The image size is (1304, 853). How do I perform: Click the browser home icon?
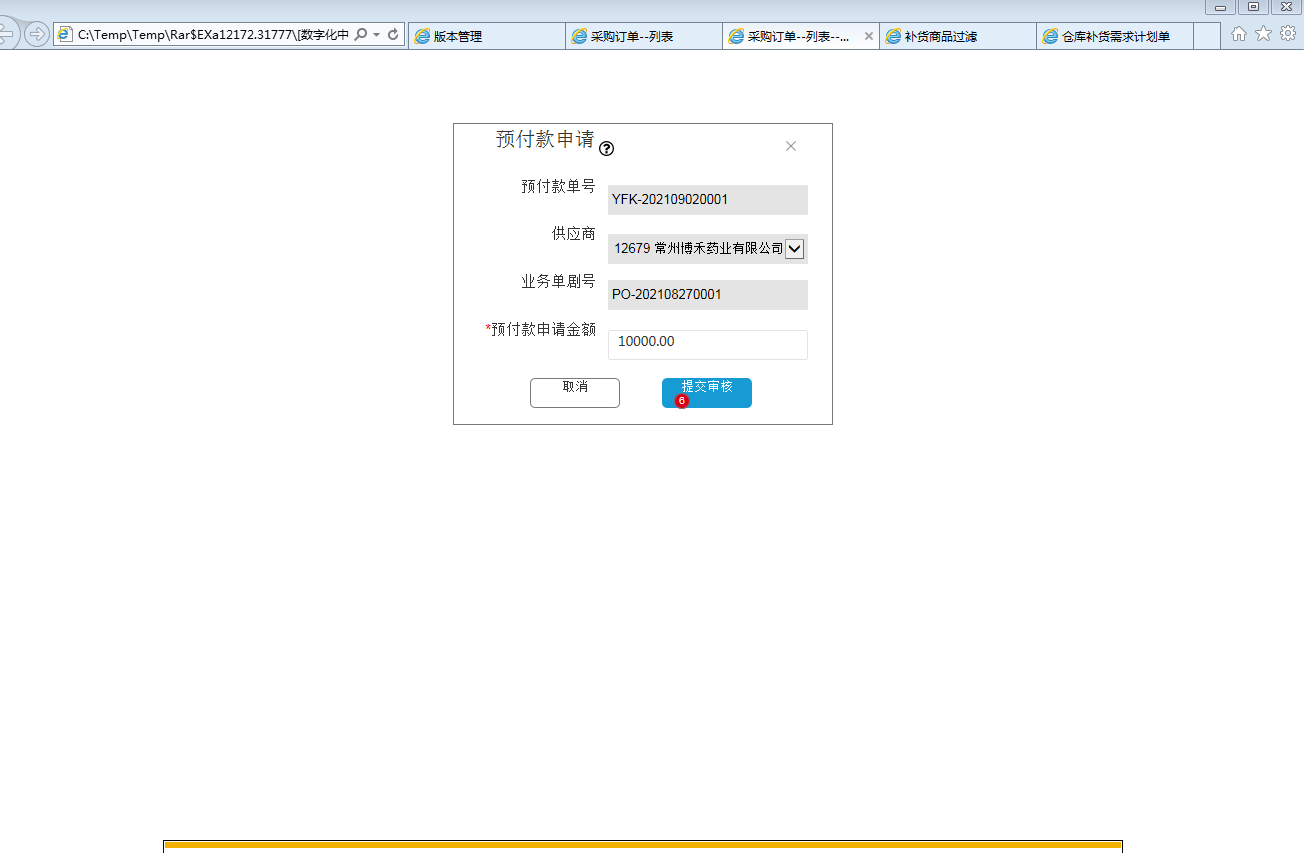tap(1238, 34)
